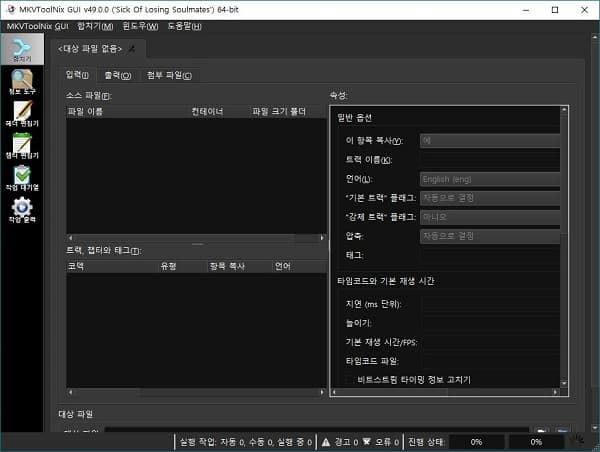Click properties panel horizontal scroll right arrow
The width and height of the screenshot is (600, 452).
[556, 392]
